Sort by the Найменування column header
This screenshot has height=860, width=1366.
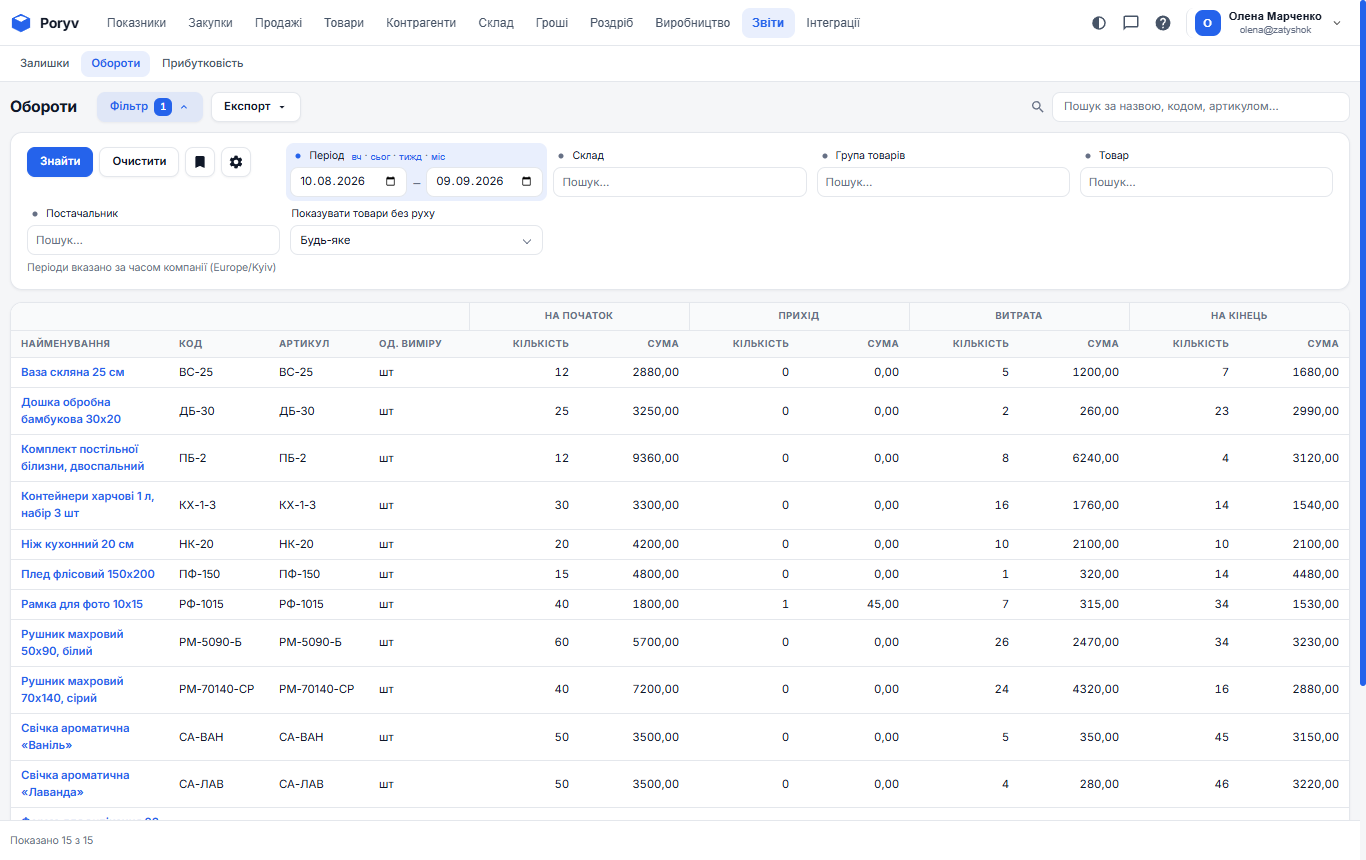[65, 344]
